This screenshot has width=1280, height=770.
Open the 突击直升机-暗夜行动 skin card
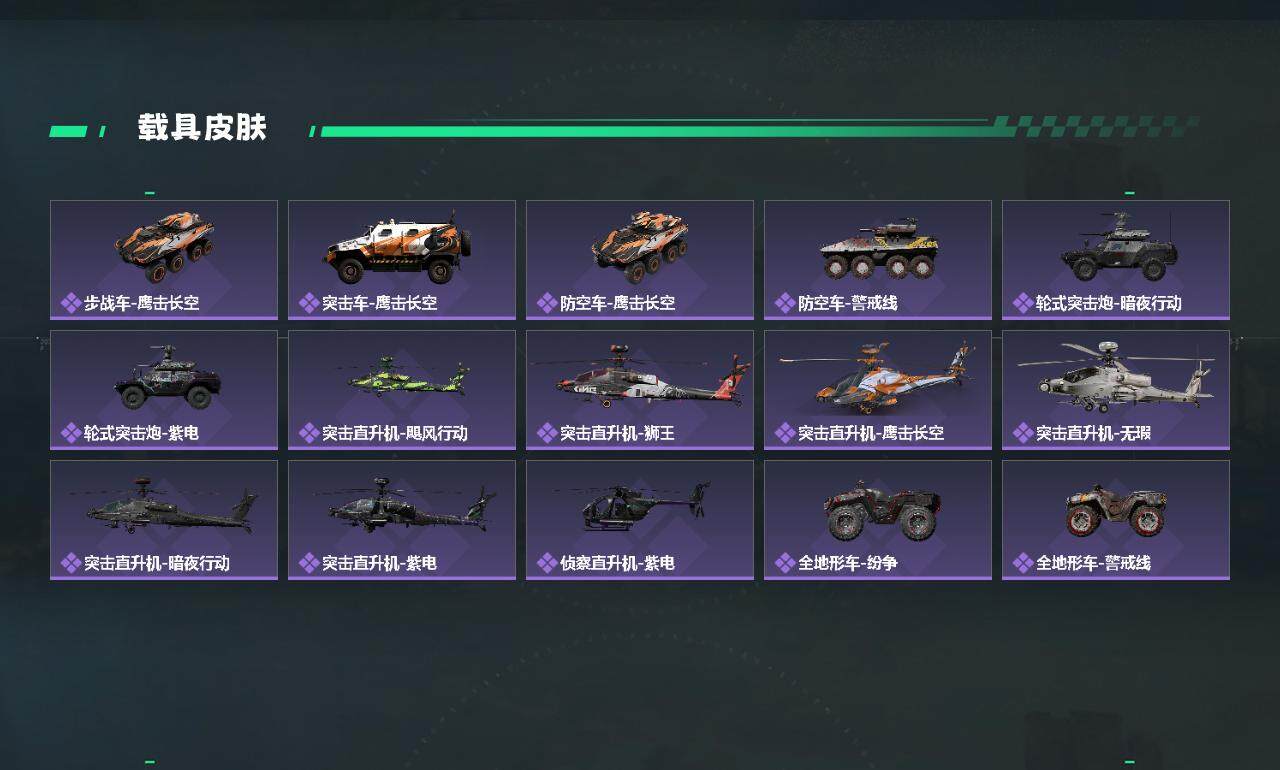(164, 520)
